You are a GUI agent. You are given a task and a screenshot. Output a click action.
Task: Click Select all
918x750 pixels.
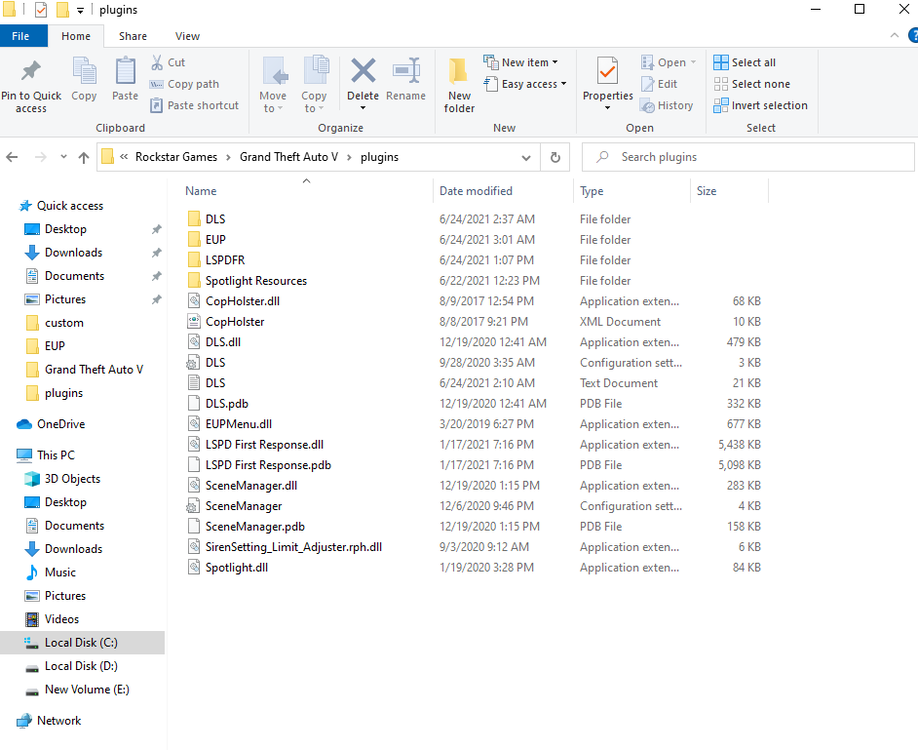point(745,62)
